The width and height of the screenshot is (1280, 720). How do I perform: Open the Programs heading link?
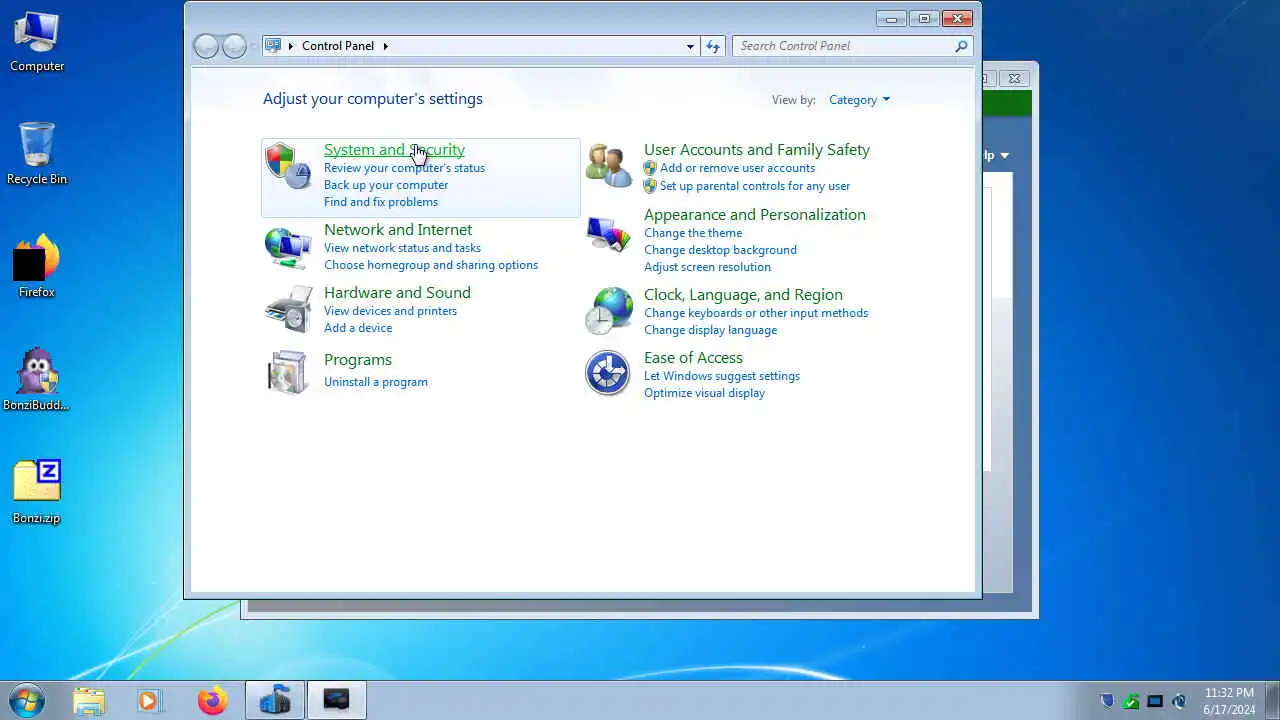tap(358, 360)
